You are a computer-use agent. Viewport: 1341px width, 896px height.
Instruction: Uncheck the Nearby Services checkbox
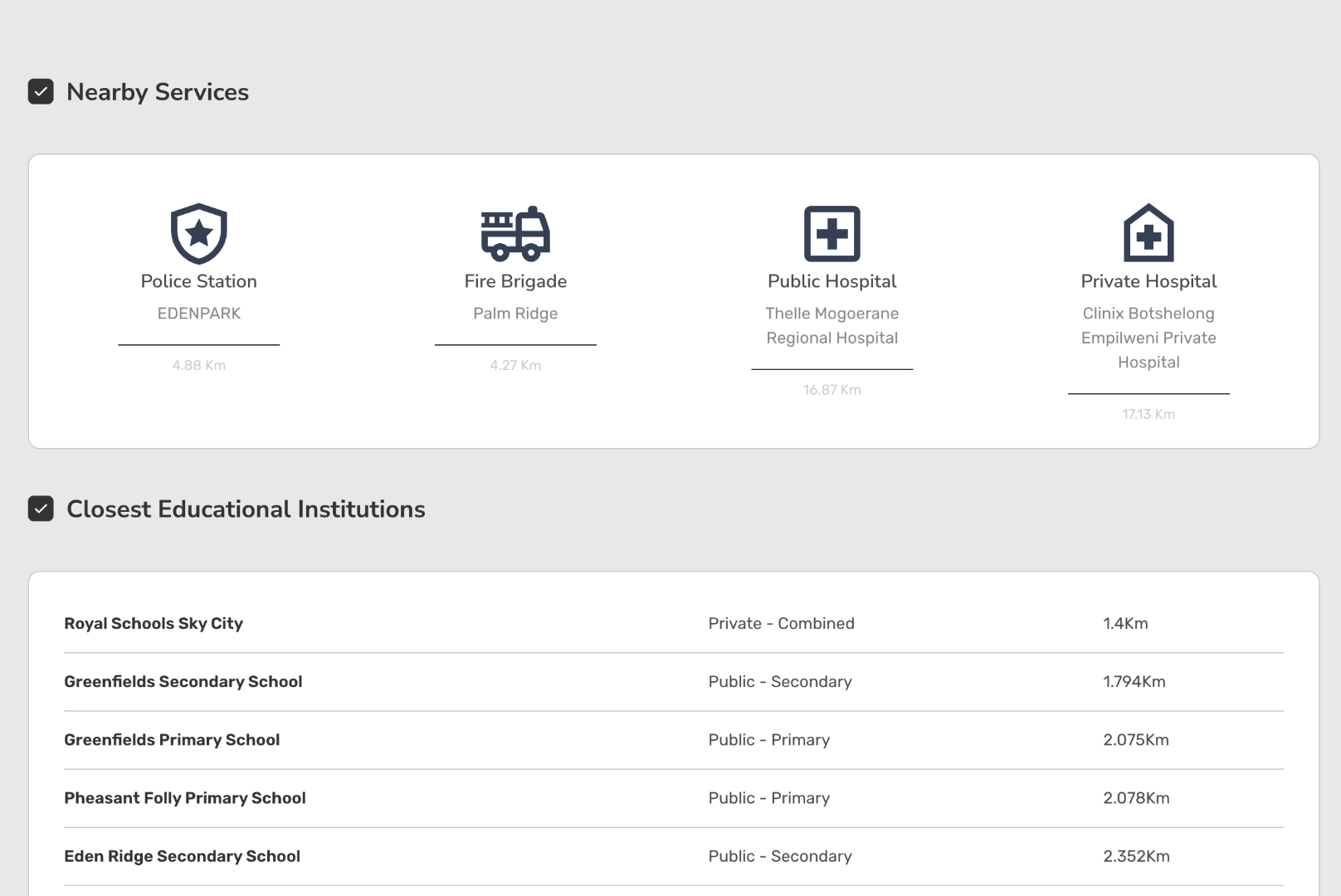point(41,91)
